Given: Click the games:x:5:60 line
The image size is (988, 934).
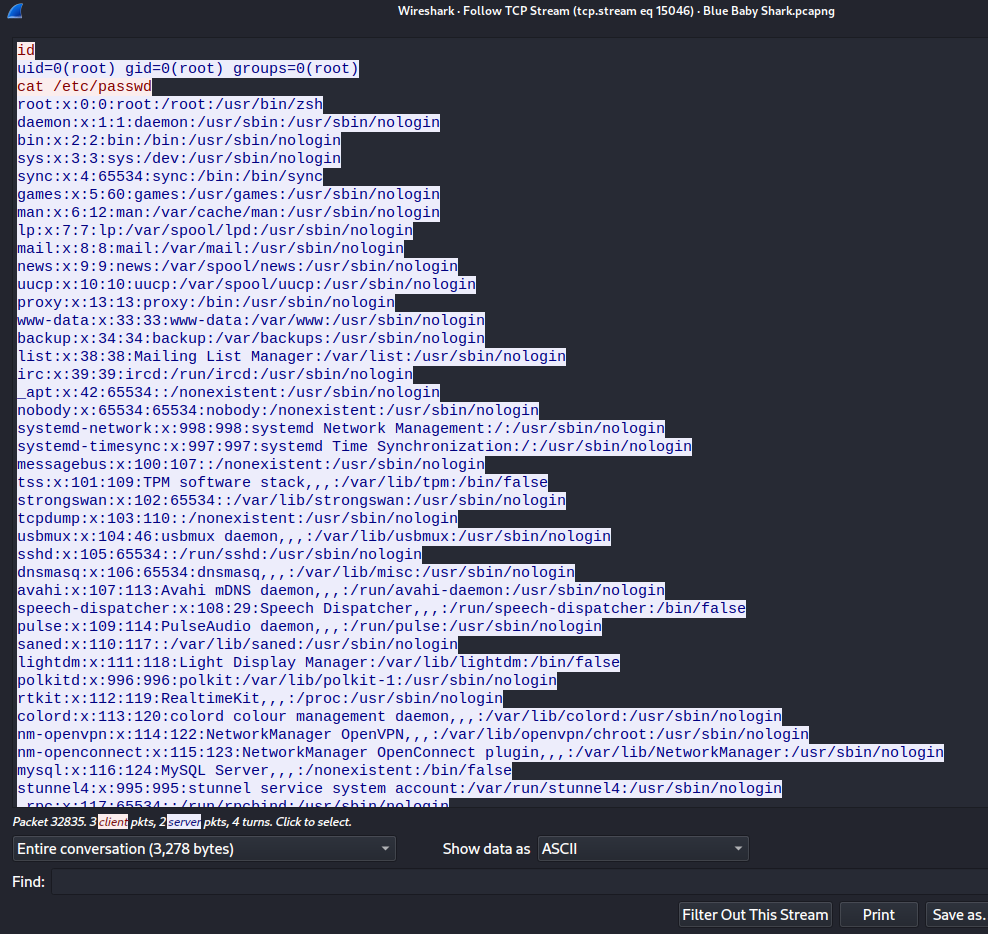Looking at the screenshot, I should point(229,194).
